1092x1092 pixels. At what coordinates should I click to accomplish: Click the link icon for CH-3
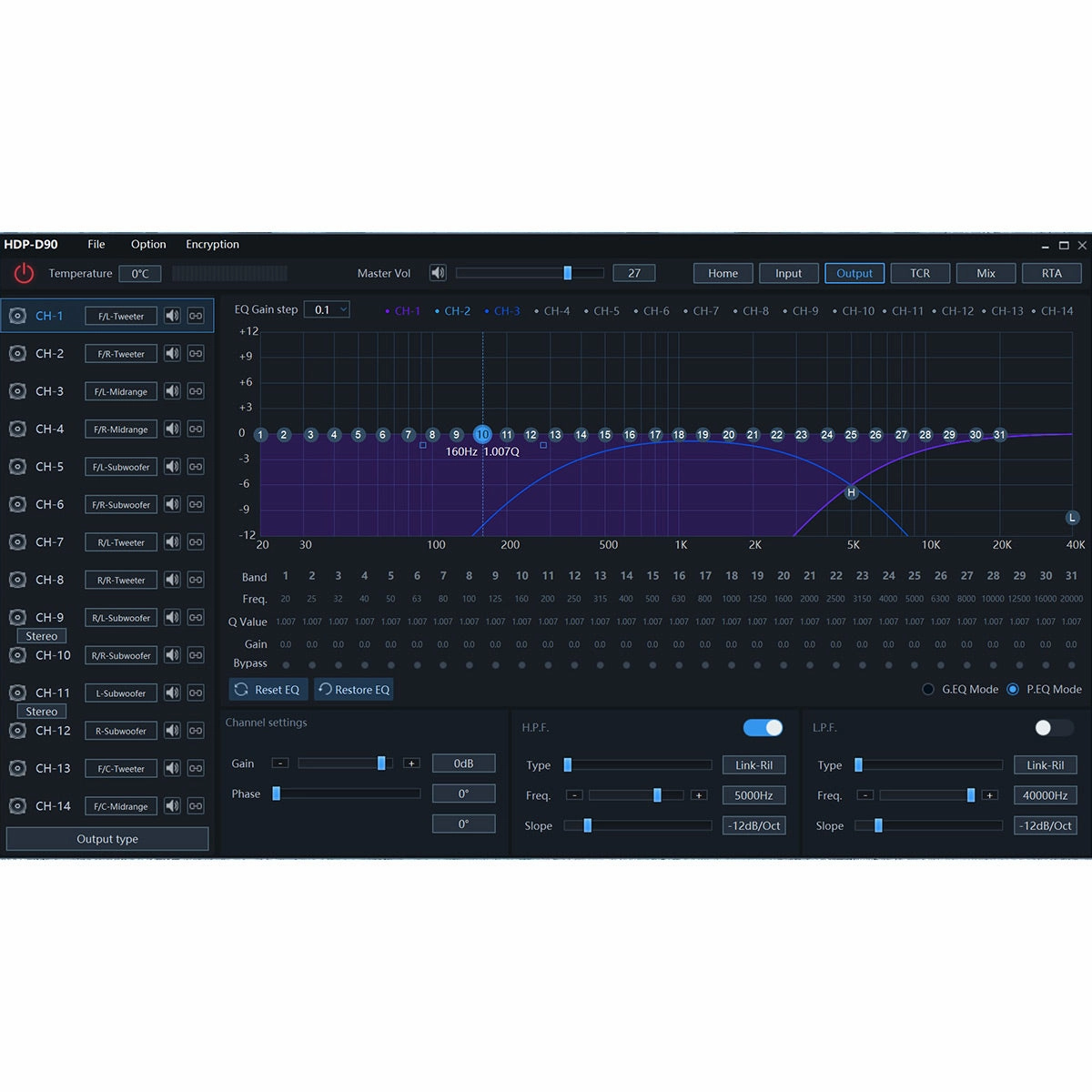[x=196, y=391]
